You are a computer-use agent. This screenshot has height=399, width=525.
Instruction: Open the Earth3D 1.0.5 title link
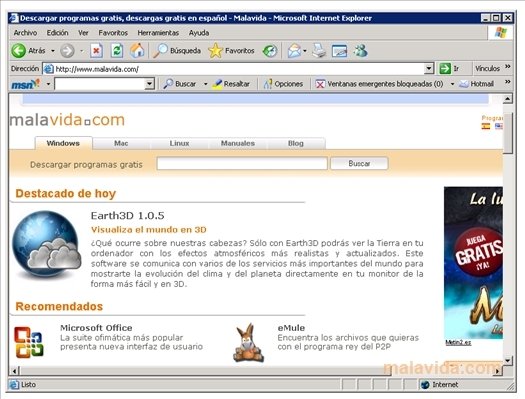pos(128,216)
